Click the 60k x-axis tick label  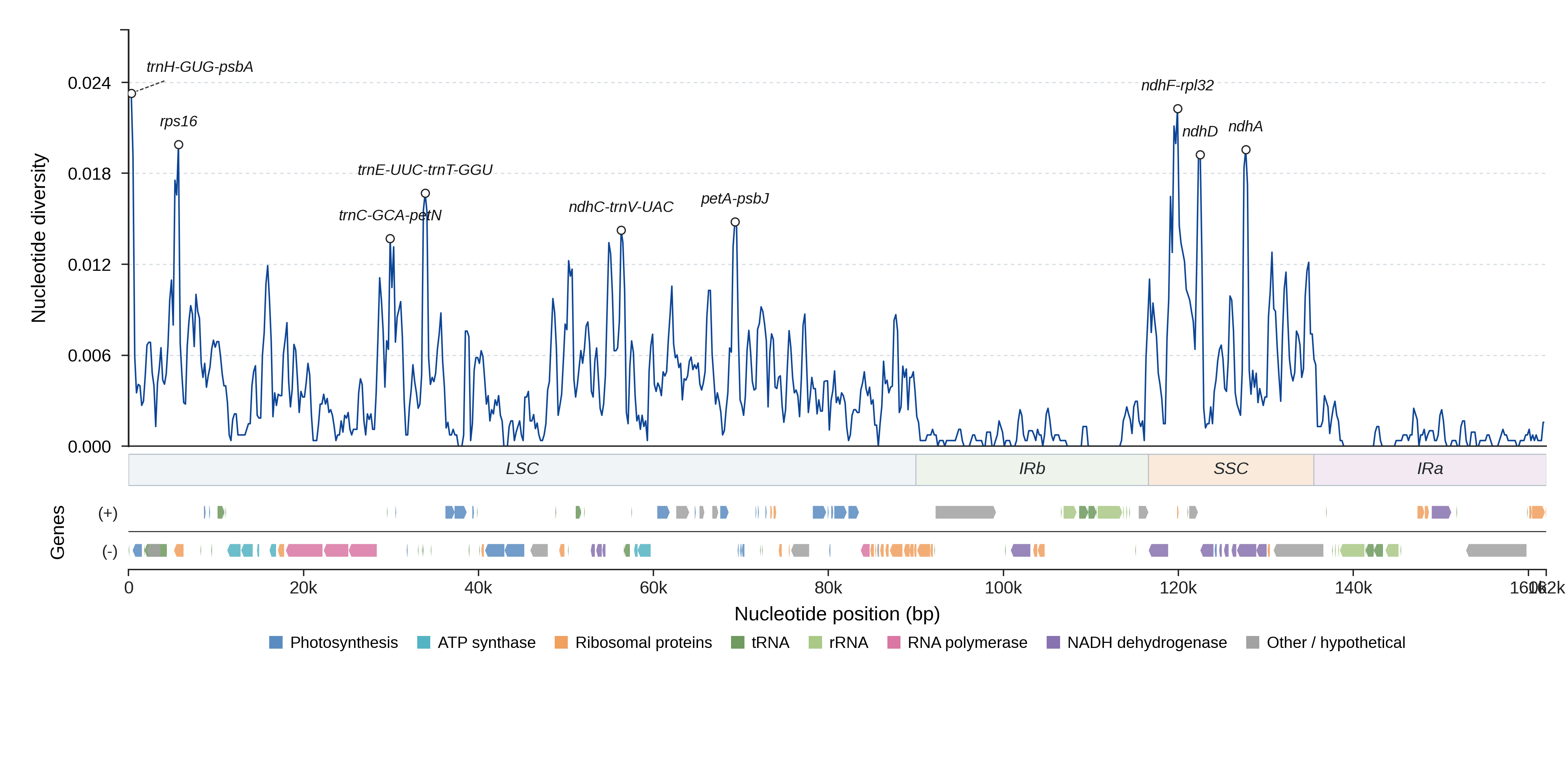click(x=653, y=588)
